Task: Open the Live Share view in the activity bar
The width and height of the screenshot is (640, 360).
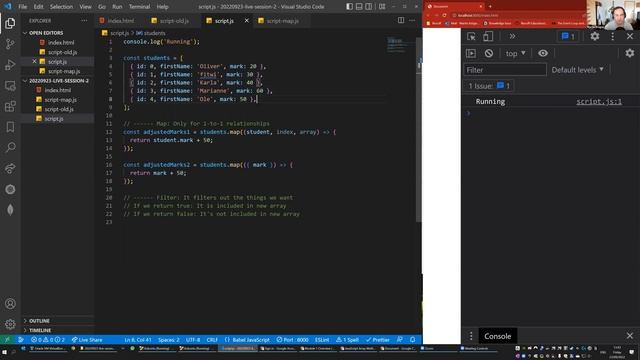Action: [x=10, y=168]
